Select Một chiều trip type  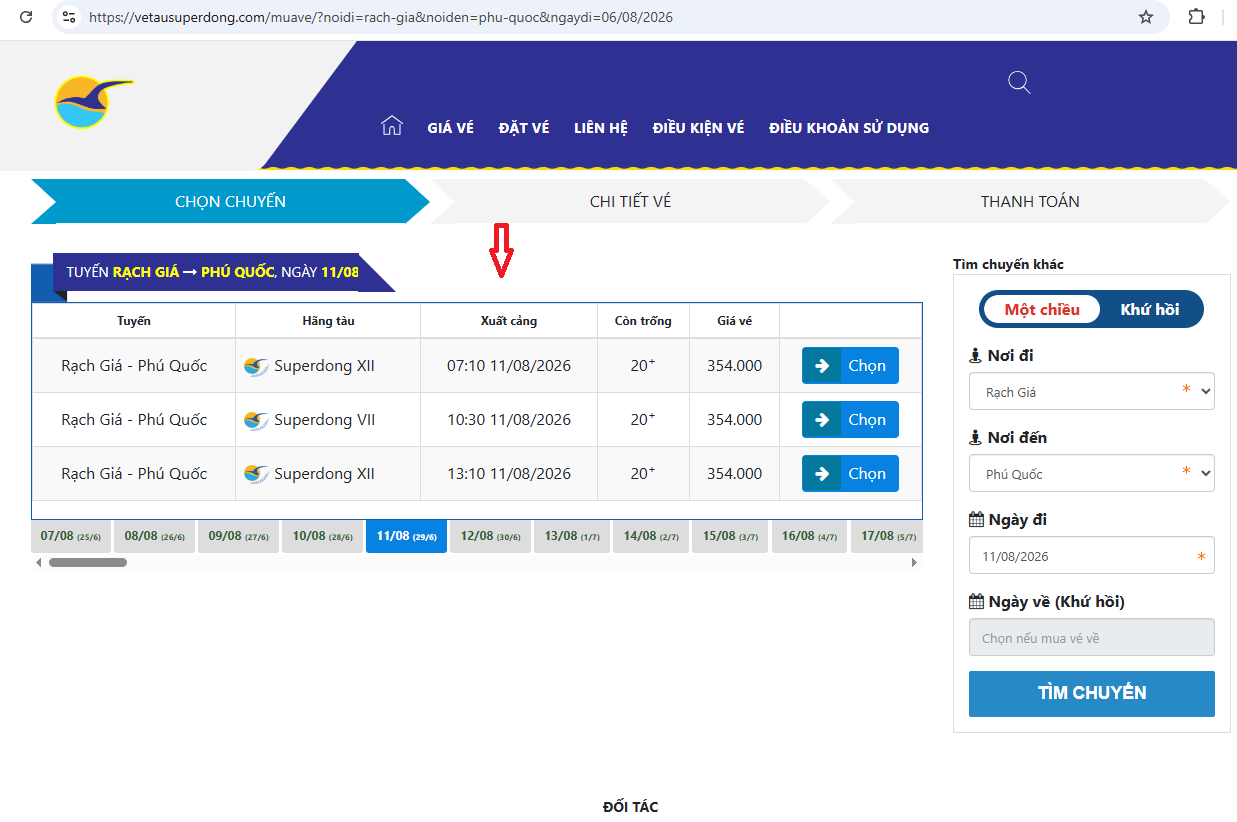[1042, 309]
